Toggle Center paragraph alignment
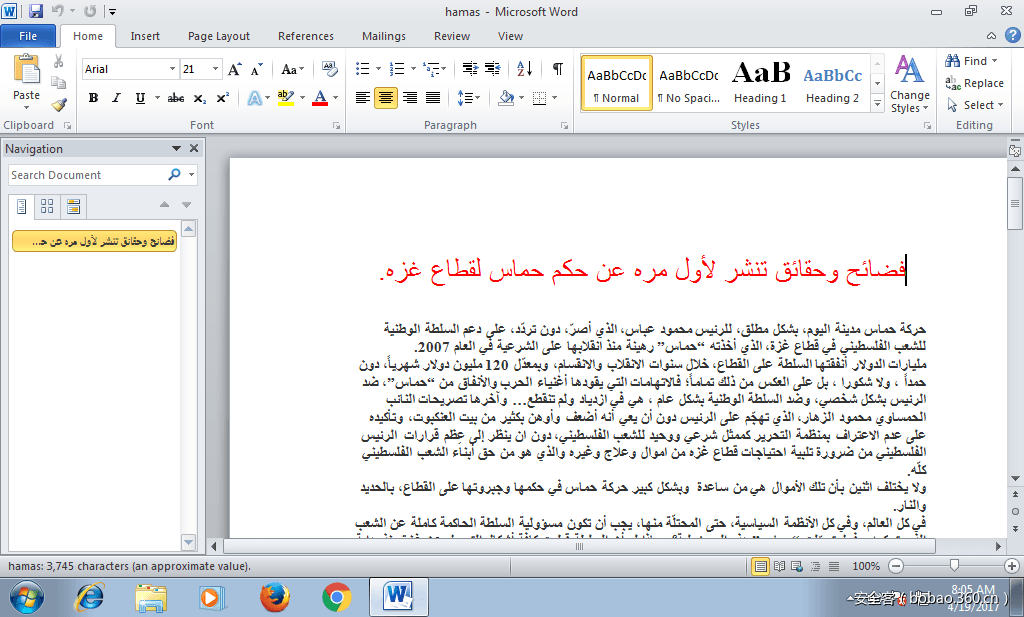 click(x=385, y=98)
